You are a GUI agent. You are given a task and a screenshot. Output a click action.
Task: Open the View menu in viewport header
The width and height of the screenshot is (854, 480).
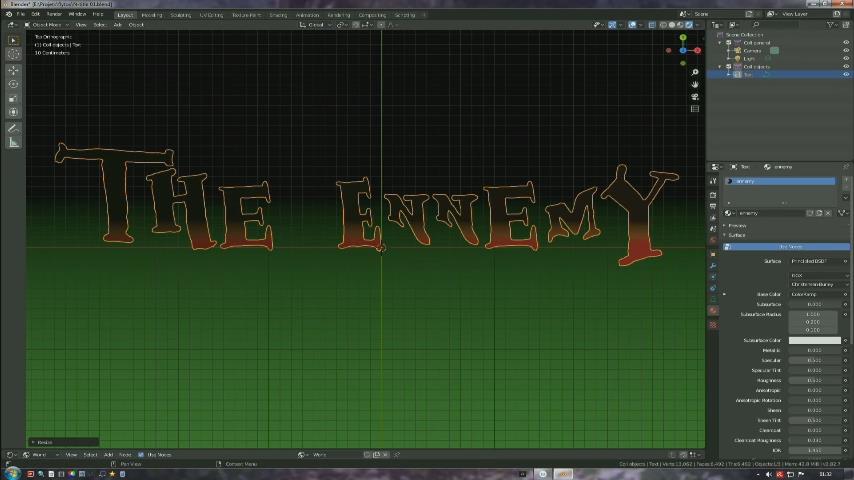[81, 25]
